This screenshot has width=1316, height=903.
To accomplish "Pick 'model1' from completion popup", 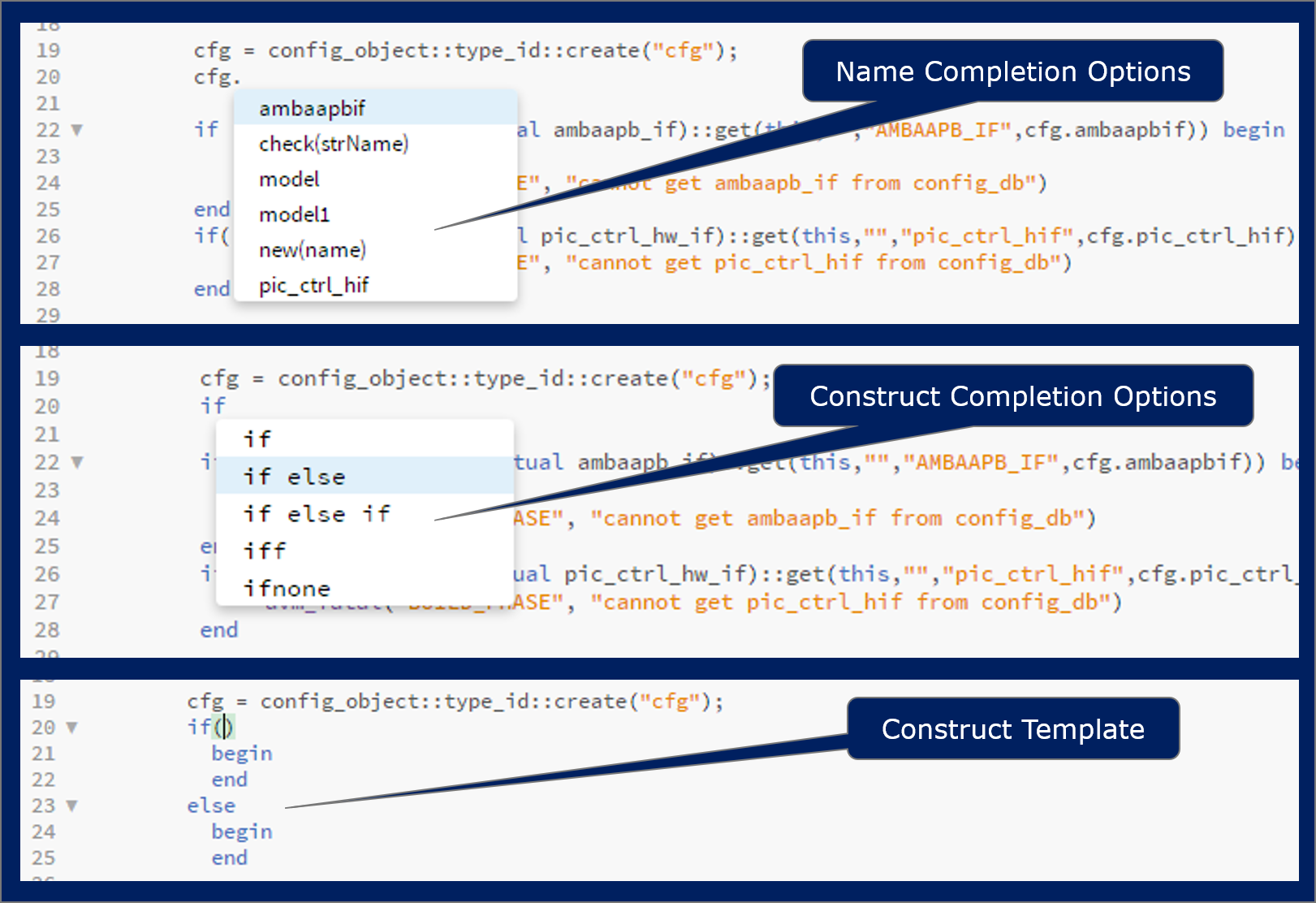I will click(x=375, y=214).
